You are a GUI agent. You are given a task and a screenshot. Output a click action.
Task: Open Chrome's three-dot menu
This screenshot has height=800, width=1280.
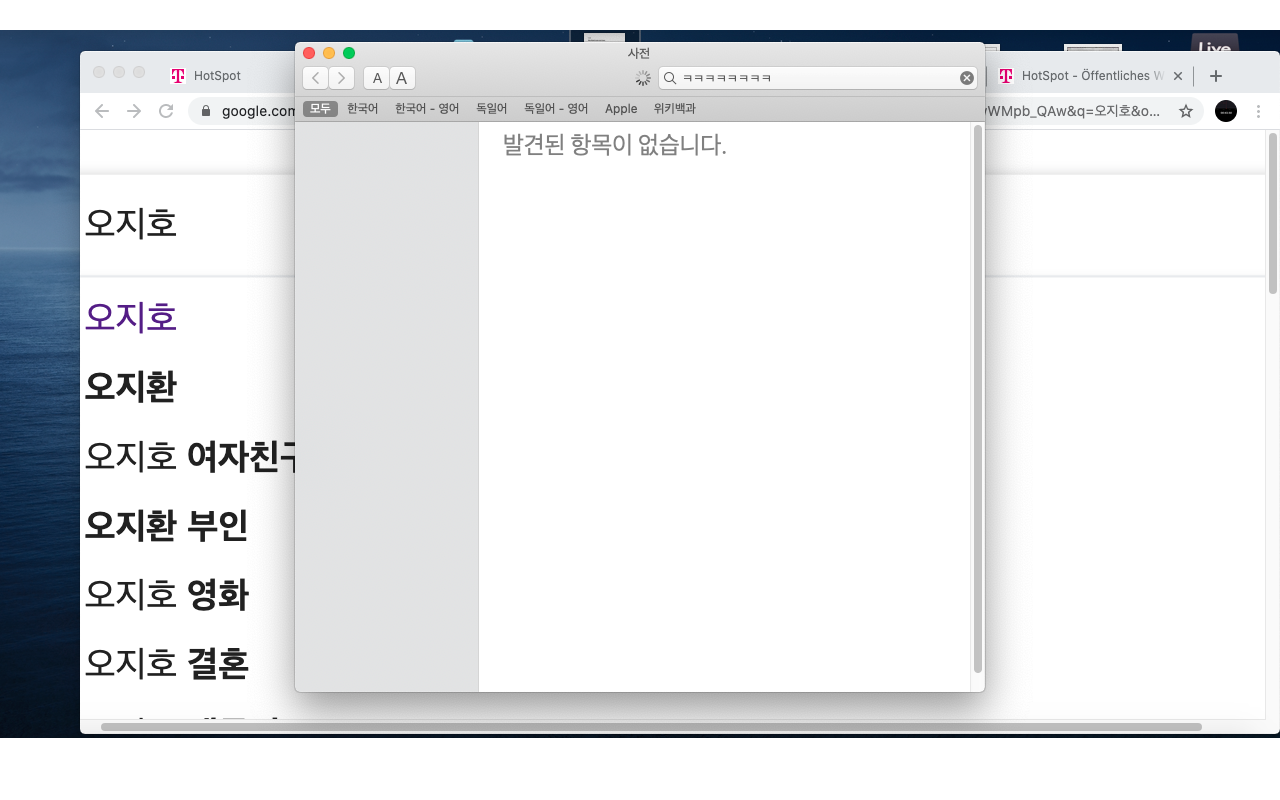click(x=1259, y=111)
